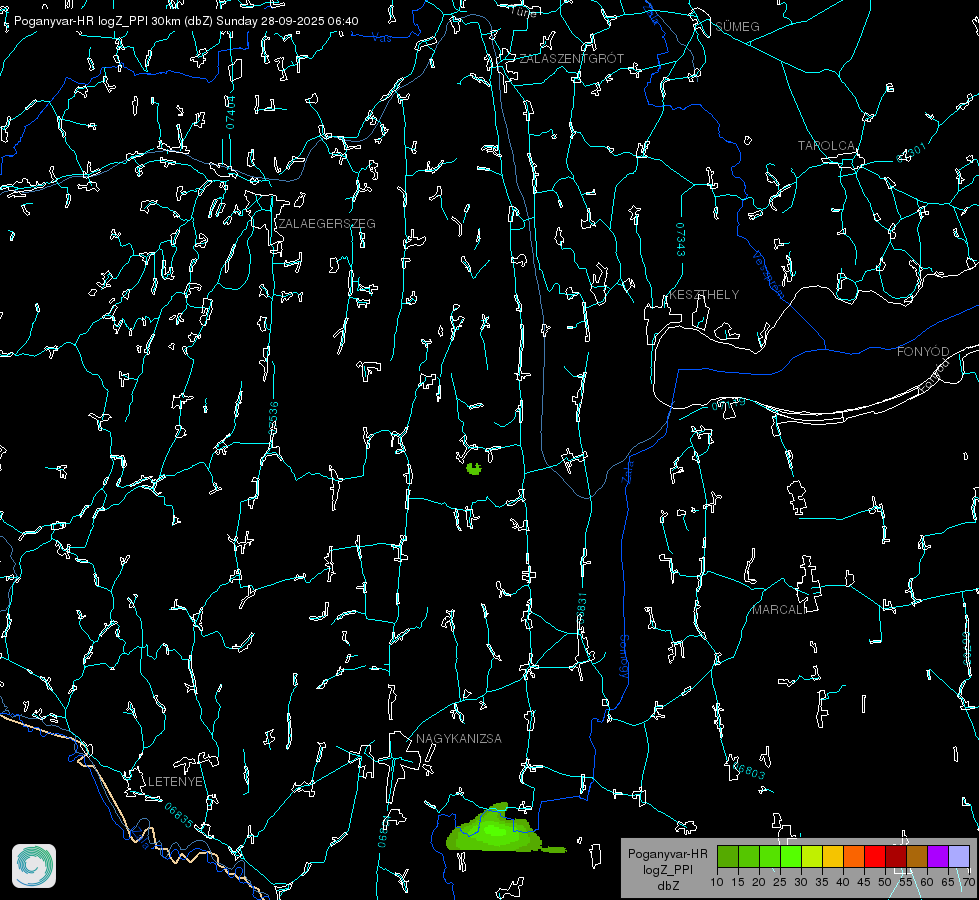Click the spiral weather service logo
Screen dimensions: 979x900
pyautogui.click(x=34, y=866)
